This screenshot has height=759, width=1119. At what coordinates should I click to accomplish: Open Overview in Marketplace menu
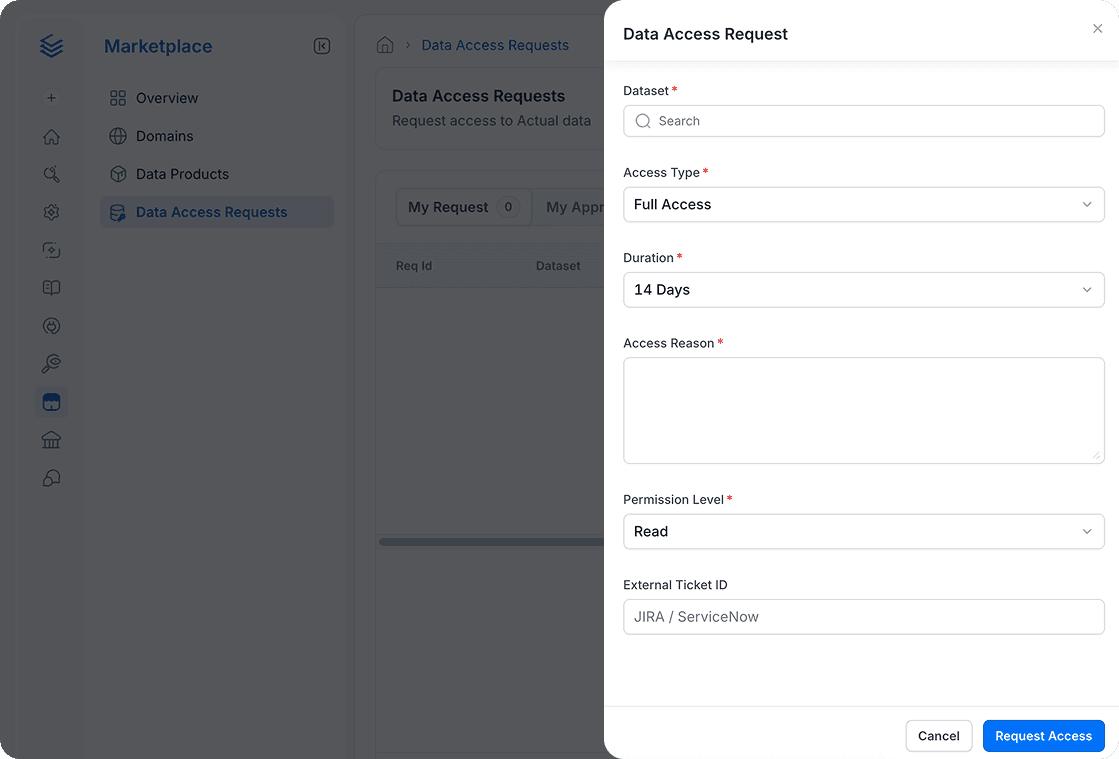pos(217,98)
